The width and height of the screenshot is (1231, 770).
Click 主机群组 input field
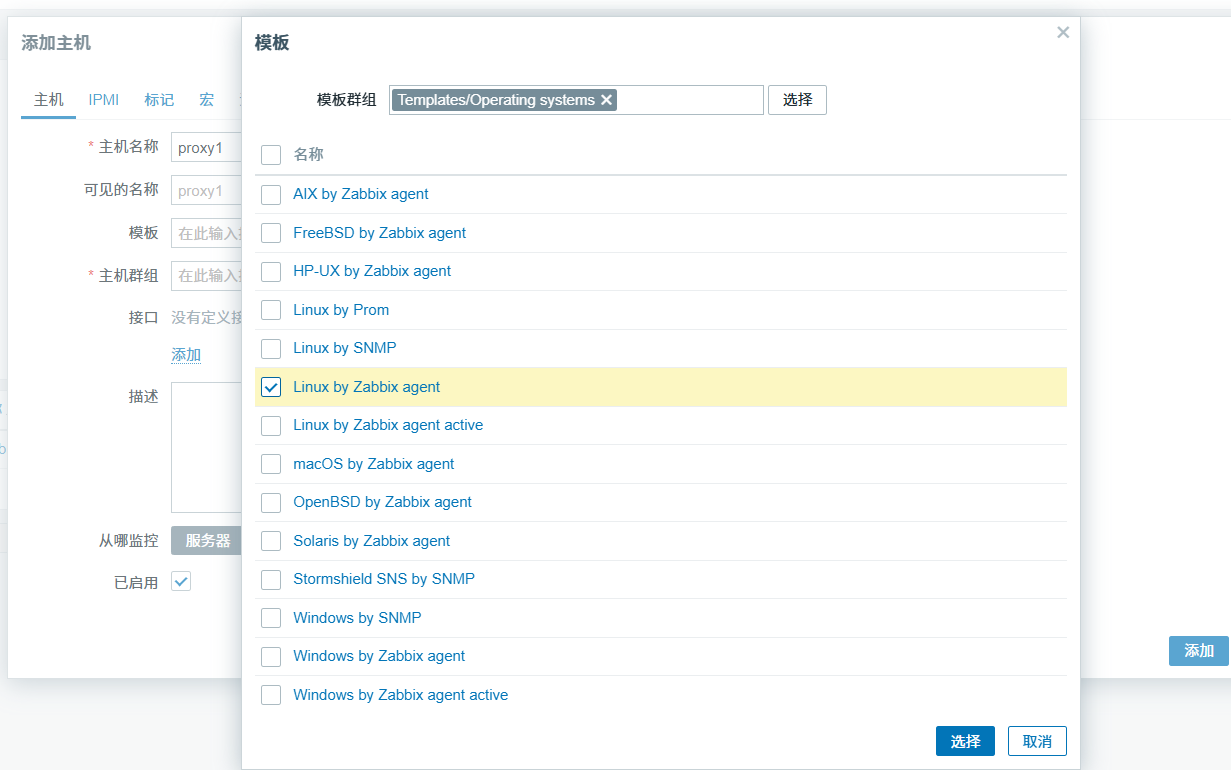coord(207,275)
